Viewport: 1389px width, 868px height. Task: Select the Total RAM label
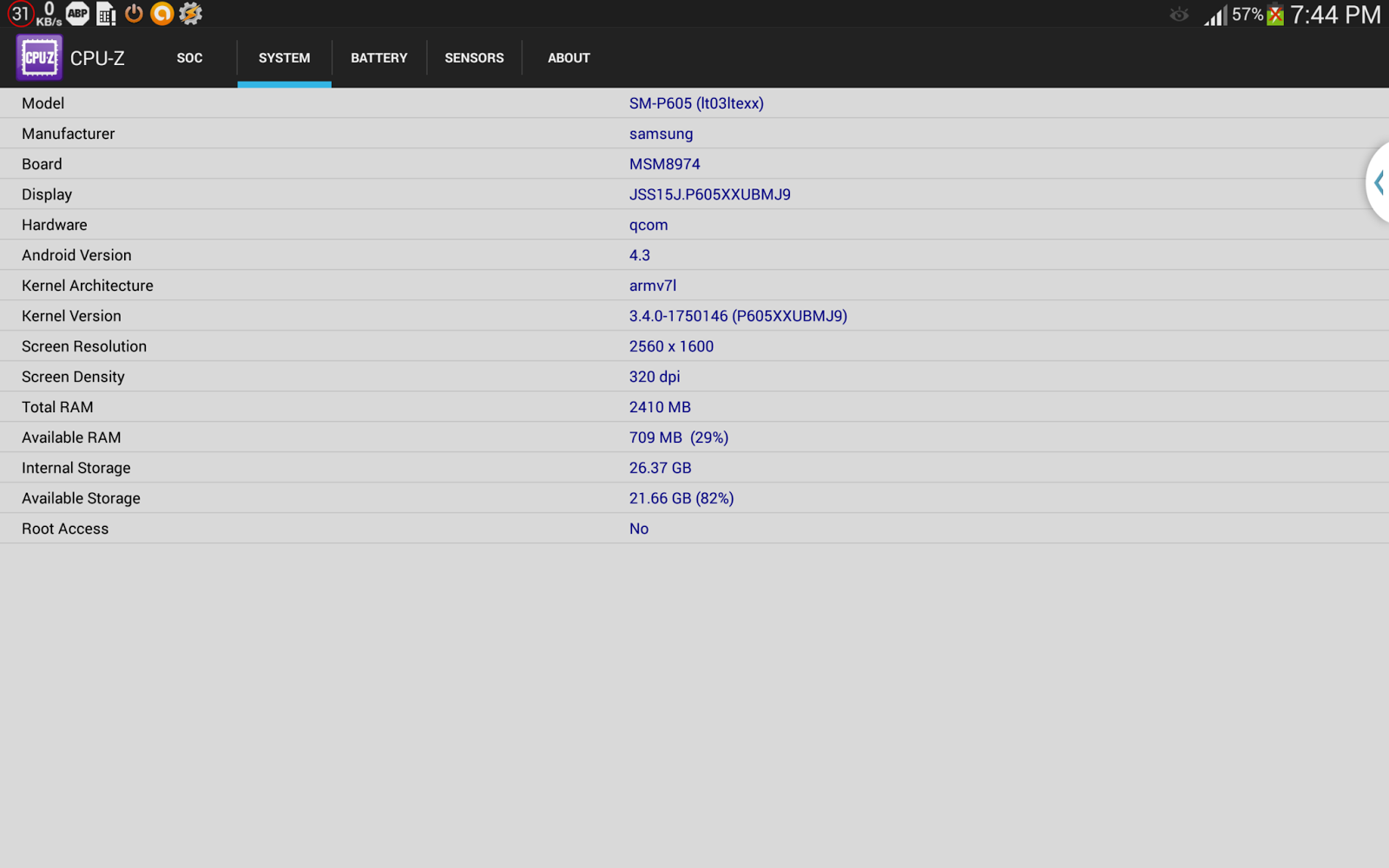tap(57, 407)
